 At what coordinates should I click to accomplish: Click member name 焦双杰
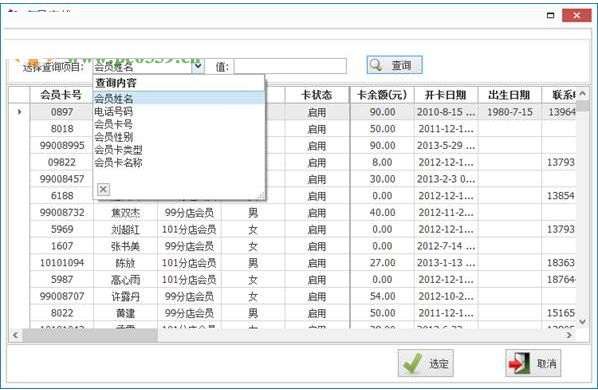tap(125, 212)
